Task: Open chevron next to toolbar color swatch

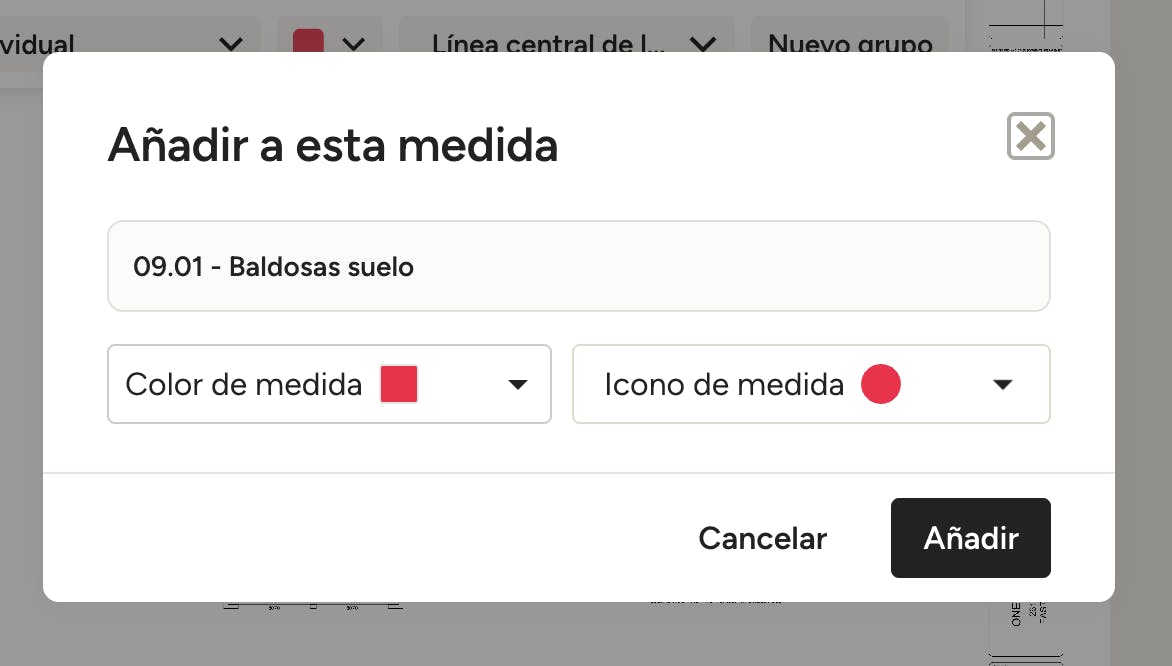Action: [x=354, y=45]
